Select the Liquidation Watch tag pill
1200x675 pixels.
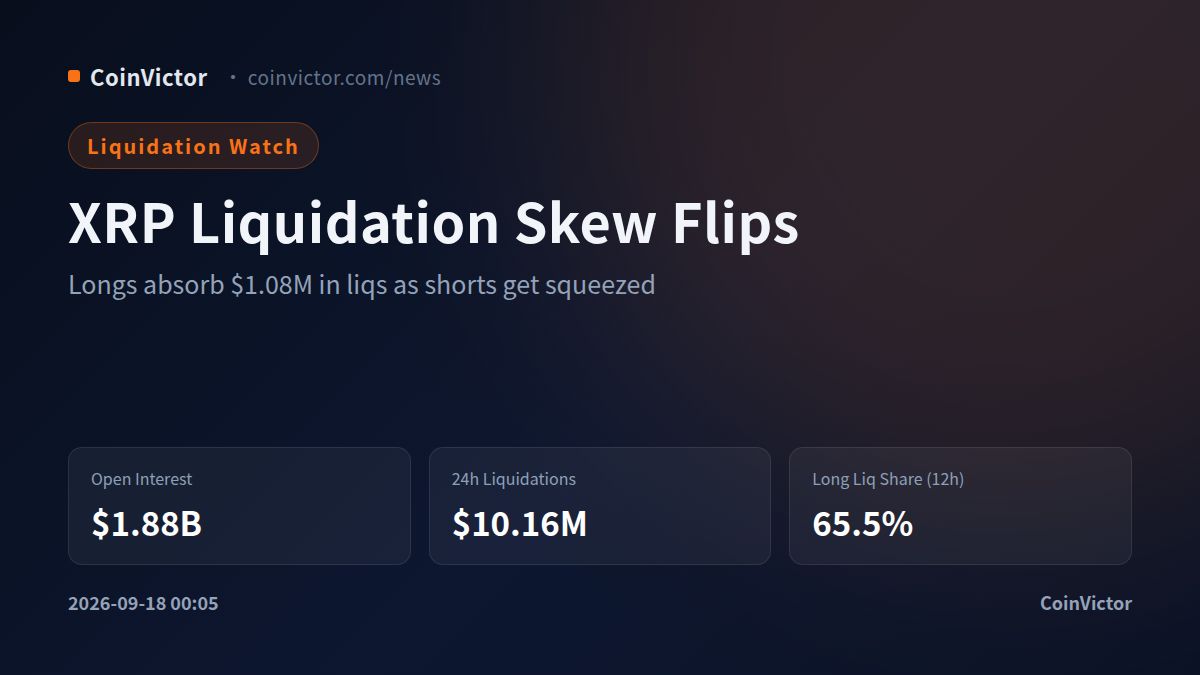pyautogui.click(x=193, y=146)
